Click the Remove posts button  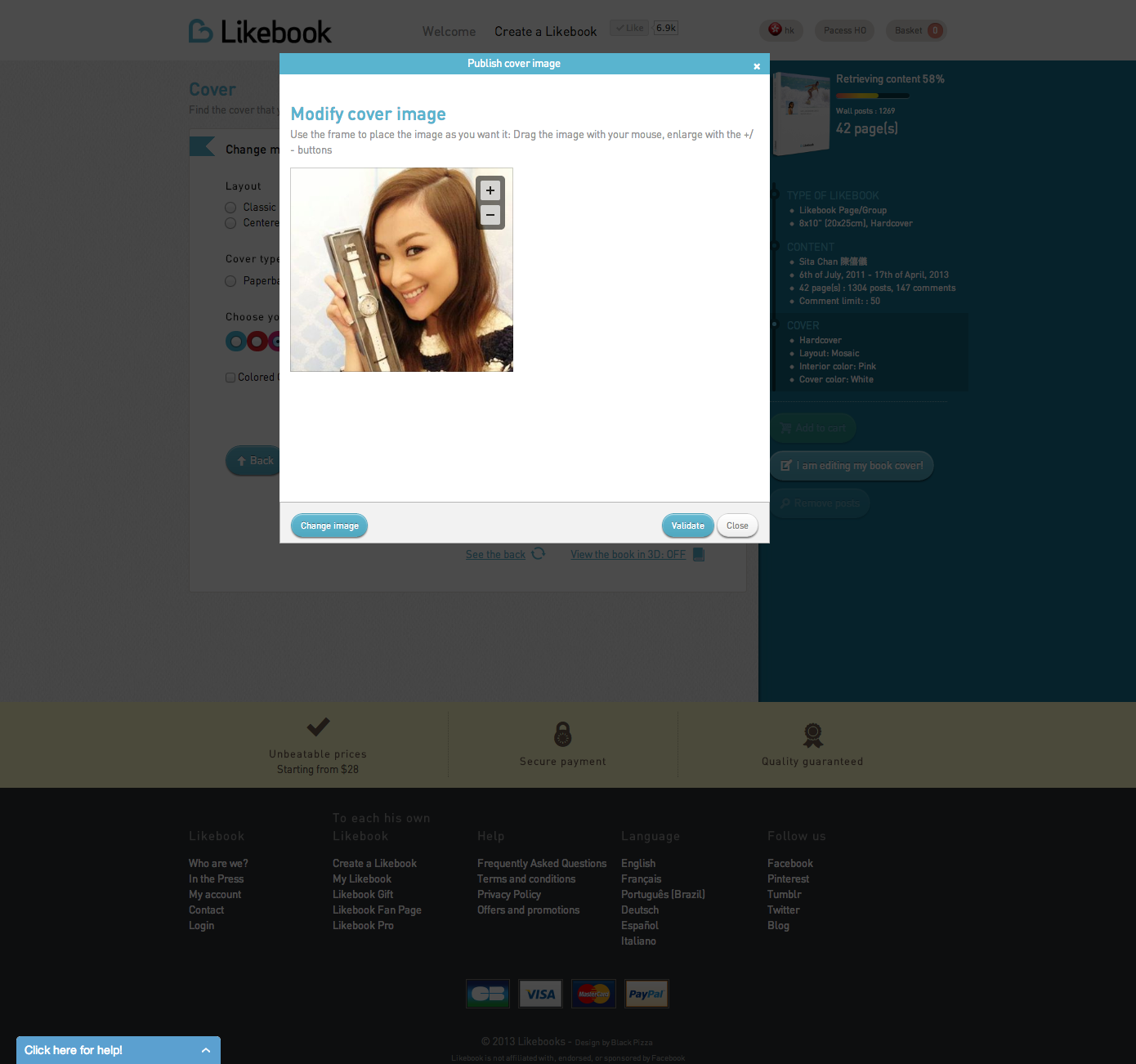pyautogui.click(x=820, y=503)
